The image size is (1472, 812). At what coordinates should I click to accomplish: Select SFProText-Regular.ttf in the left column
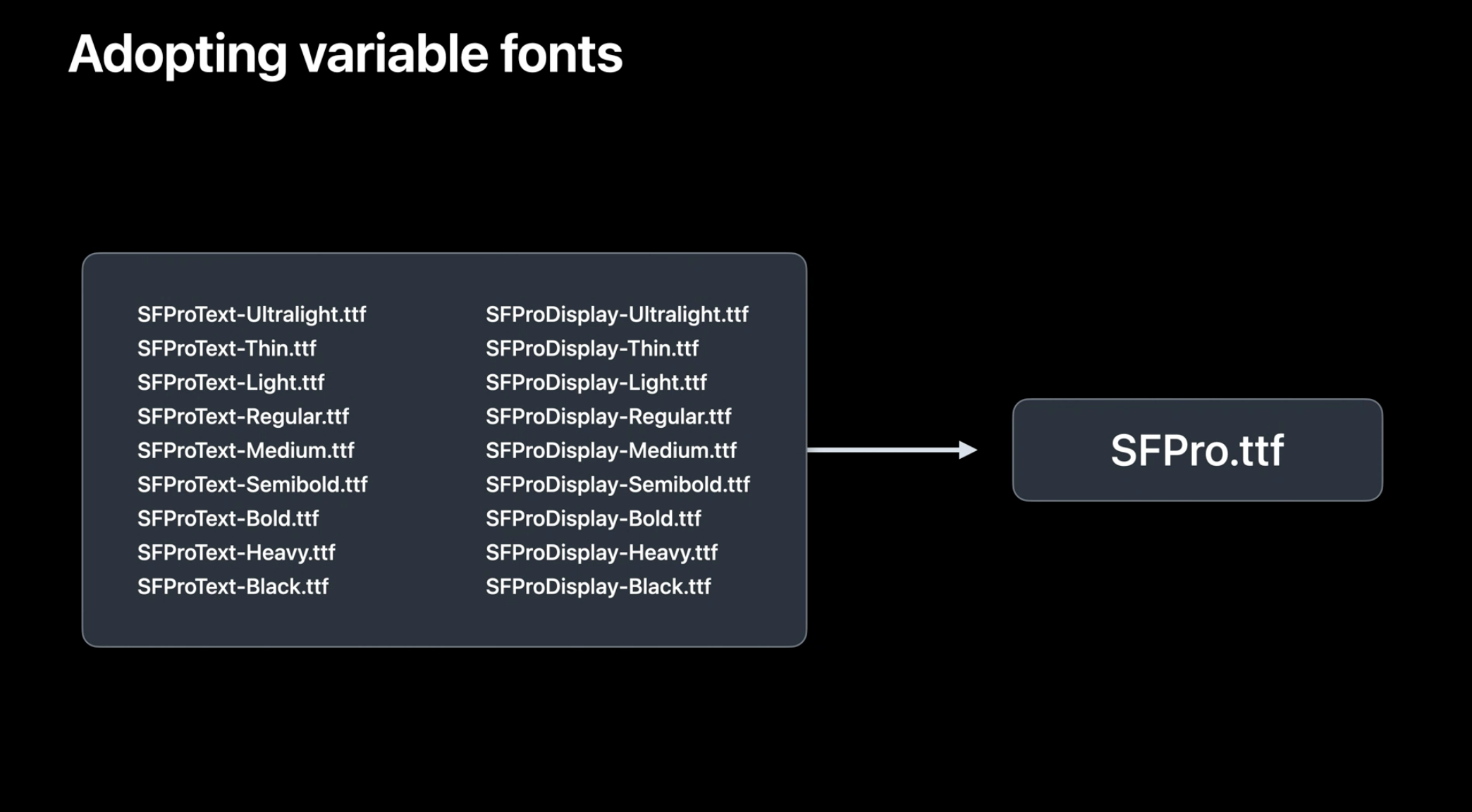(243, 417)
